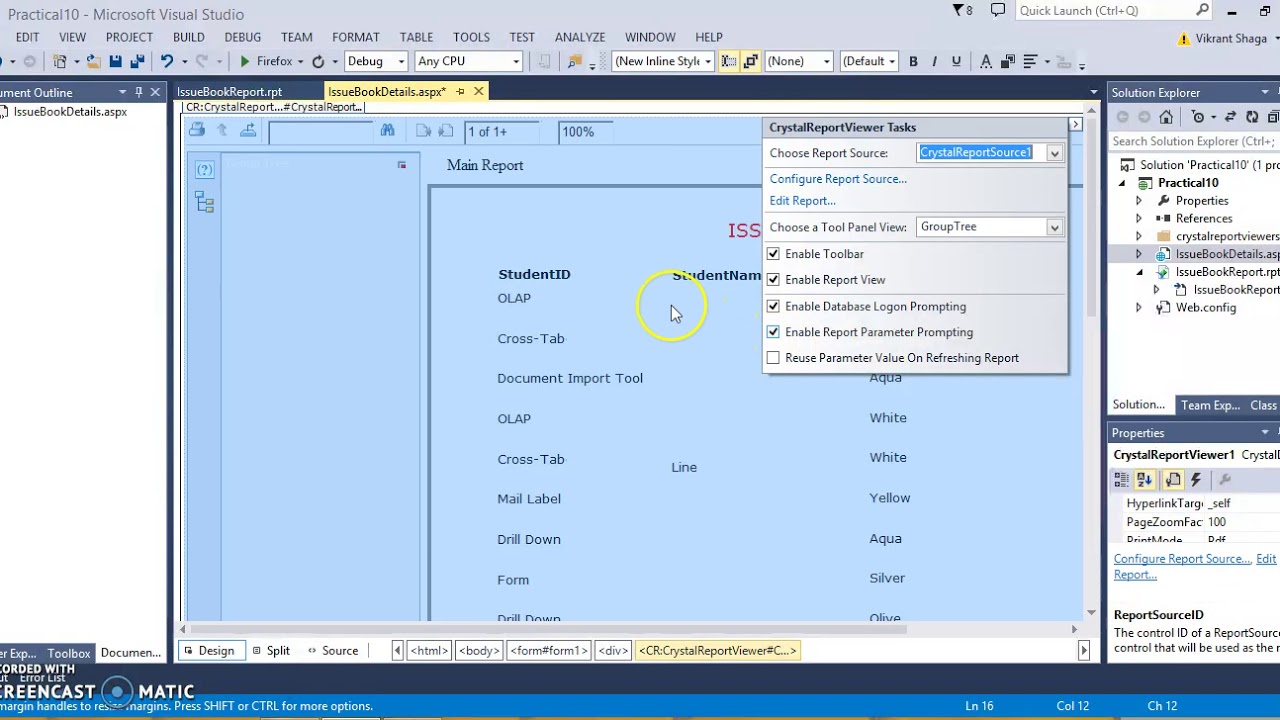This screenshot has height=720, width=1280.
Task: Open the Team Explorer panel tab
Action: pos(1210,405)
